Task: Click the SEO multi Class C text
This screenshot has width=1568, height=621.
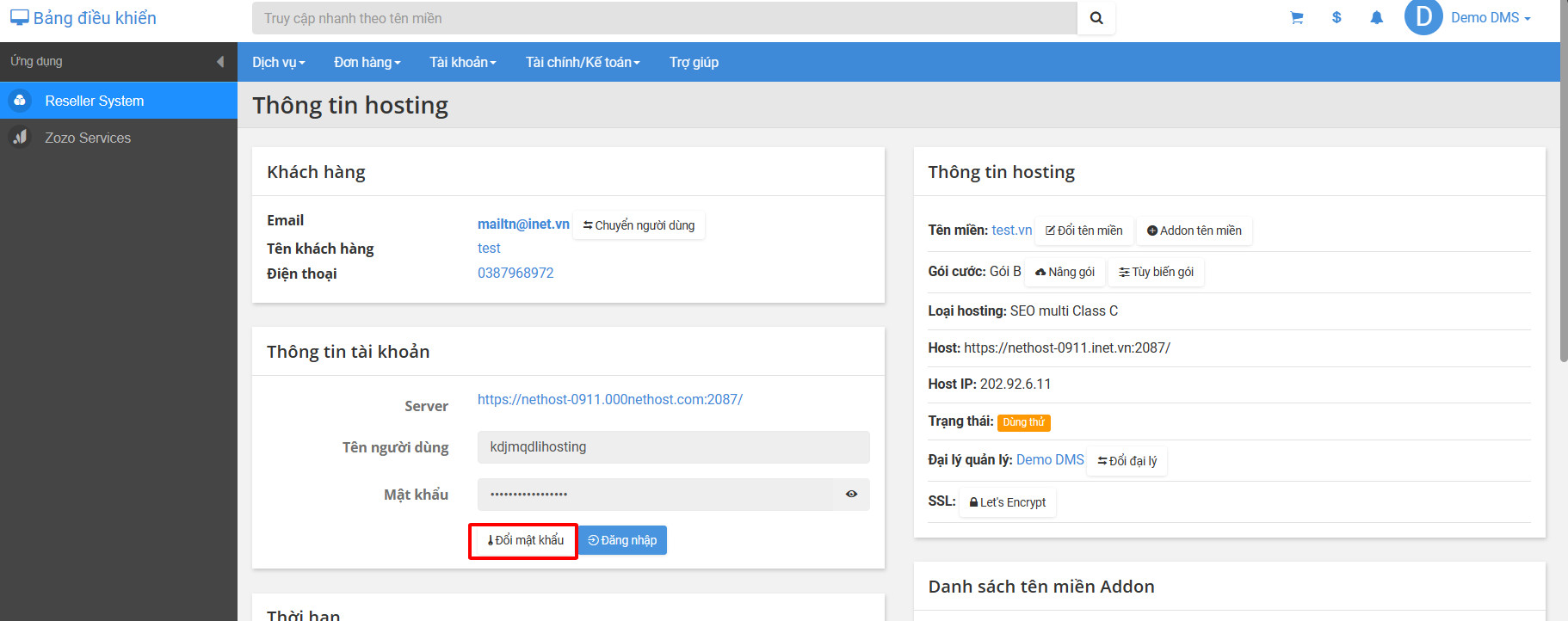Action: coord(1064,310)
